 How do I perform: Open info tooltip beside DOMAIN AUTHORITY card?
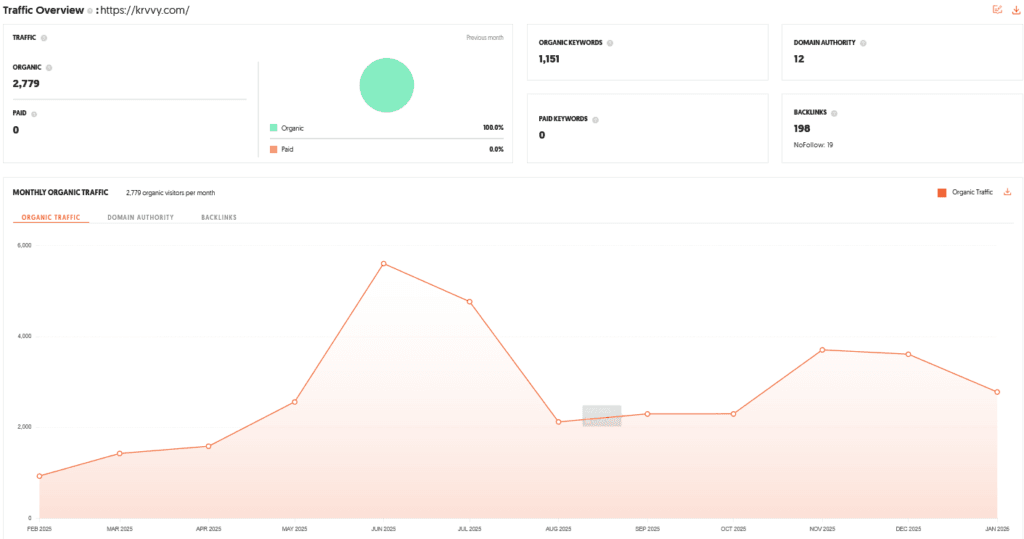[863, 43]
